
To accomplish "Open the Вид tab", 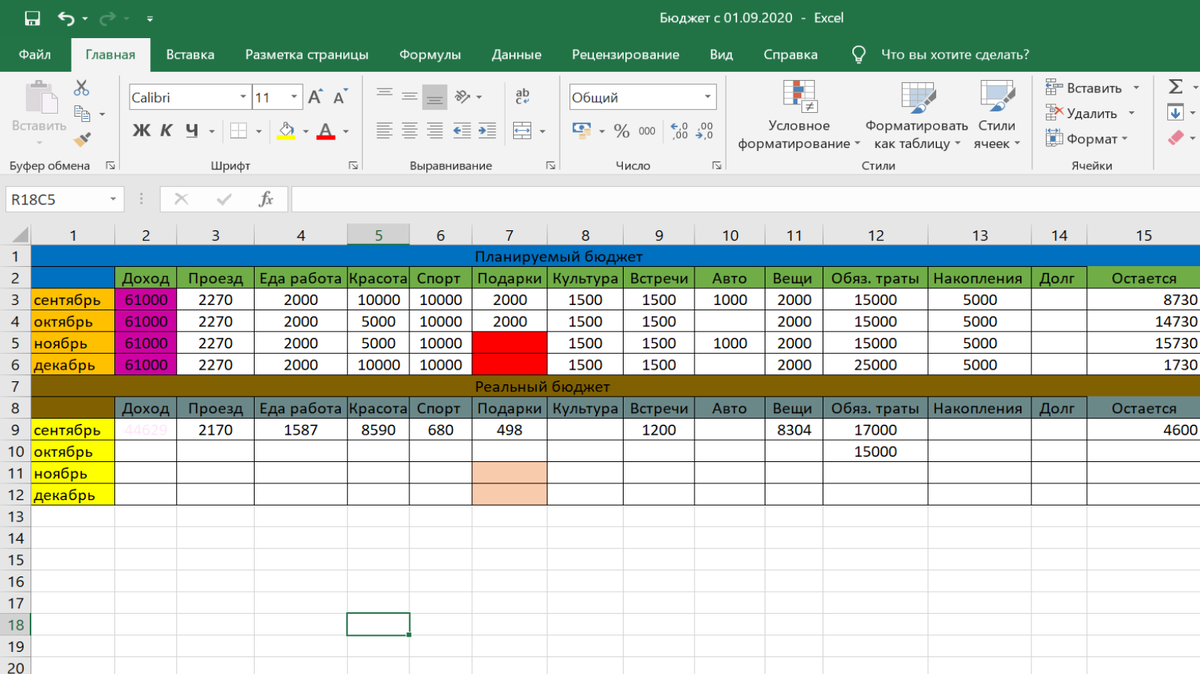I will pyautogui.click(x=721, y=54).
